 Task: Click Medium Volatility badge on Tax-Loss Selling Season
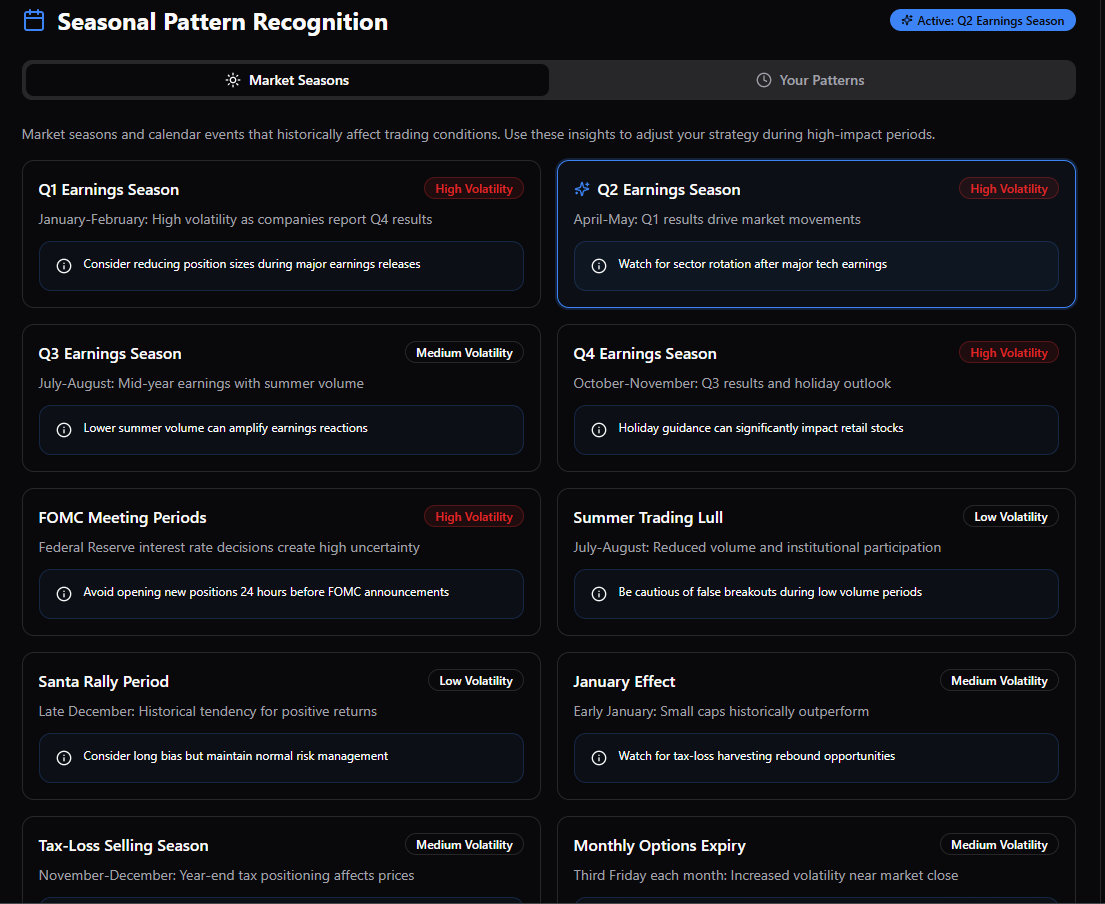464,845
